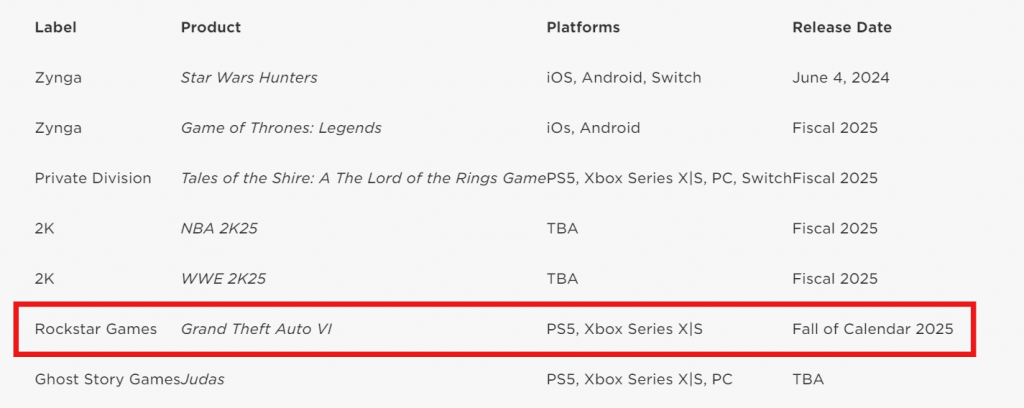Select the WWE 2K25 product
The height and width of the screenshot is (408, 1024).
(223, 279)
